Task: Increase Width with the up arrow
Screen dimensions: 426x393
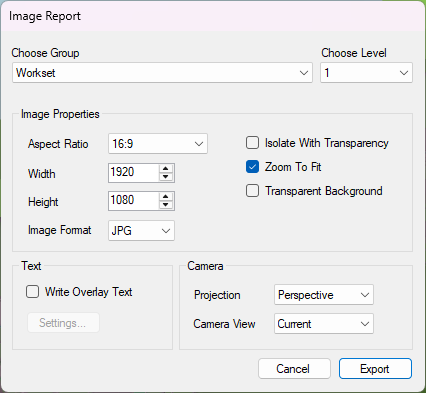Action: point(166,168)
